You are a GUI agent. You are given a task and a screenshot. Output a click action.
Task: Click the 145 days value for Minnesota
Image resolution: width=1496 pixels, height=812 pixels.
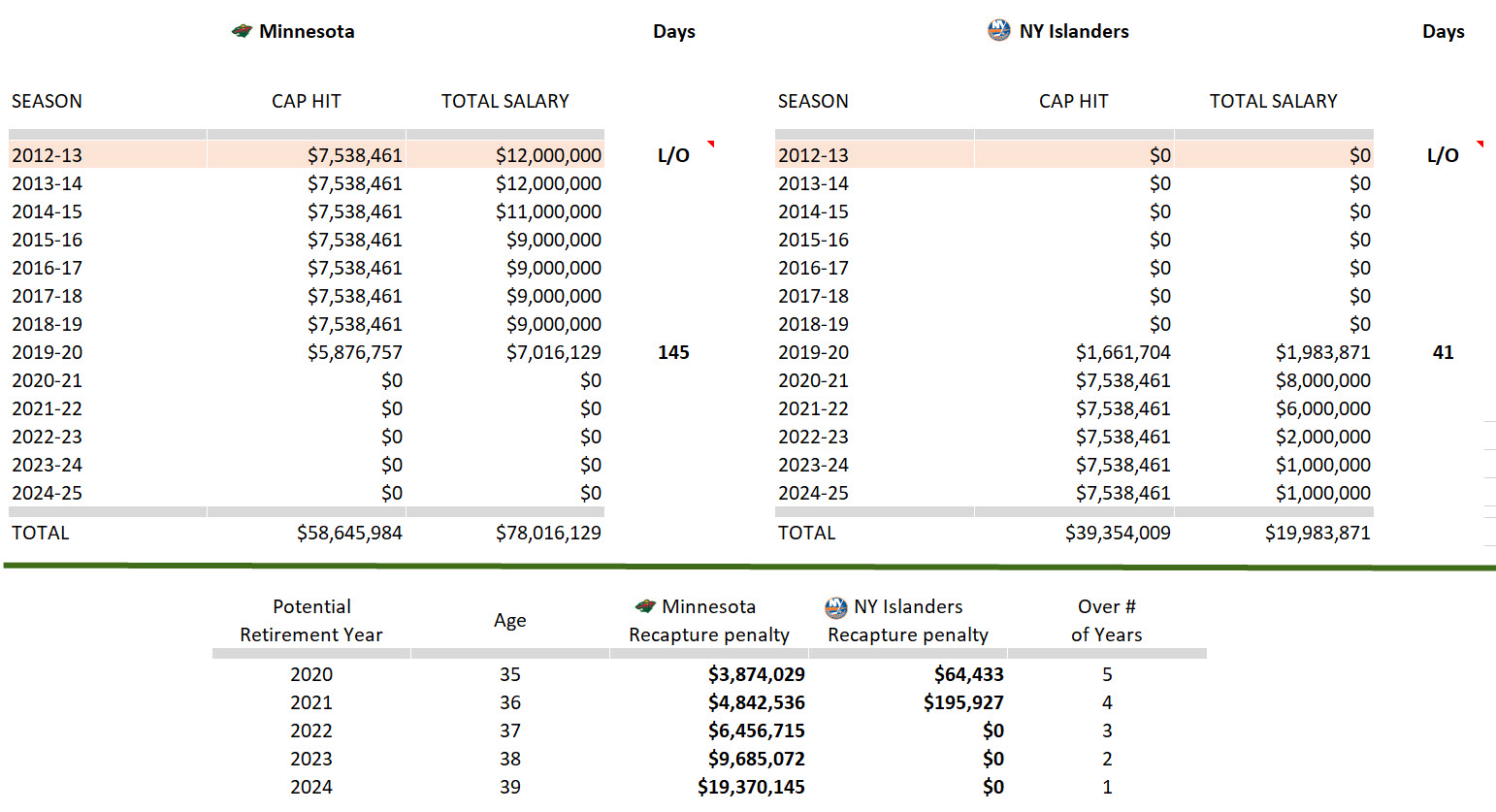[x=673, y=352]
